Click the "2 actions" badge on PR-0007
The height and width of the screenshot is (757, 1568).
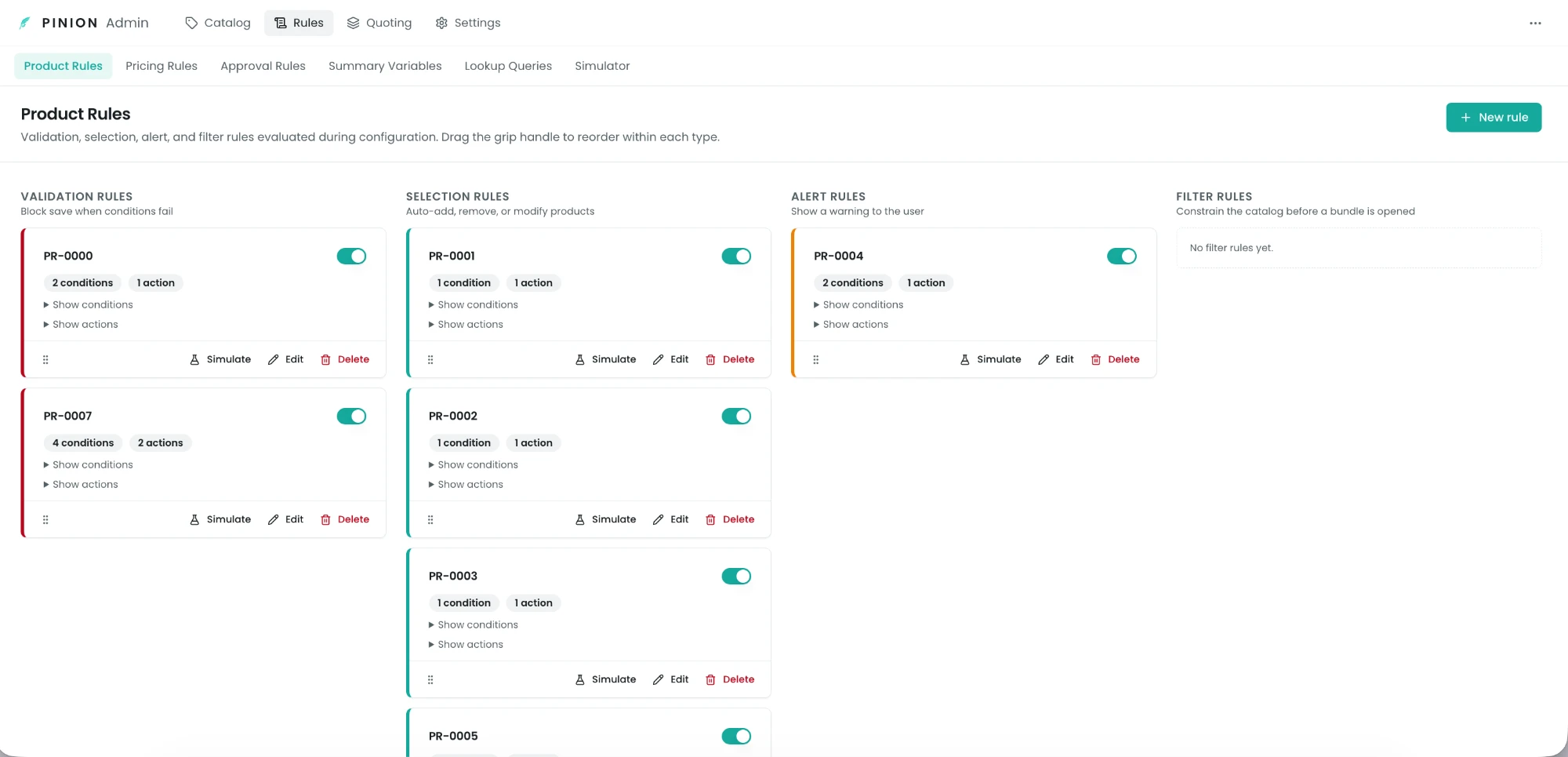160,442
